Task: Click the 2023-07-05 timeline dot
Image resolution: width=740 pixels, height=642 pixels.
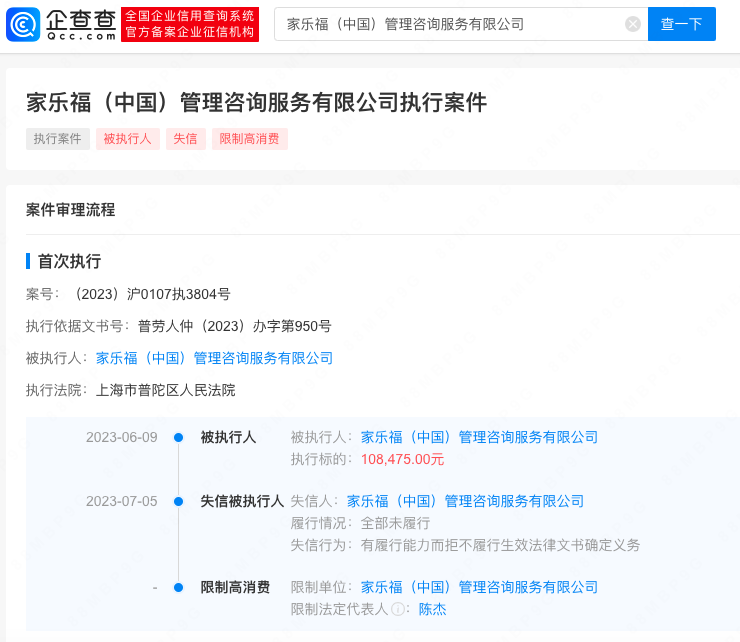Action: [x=178, y=501]
